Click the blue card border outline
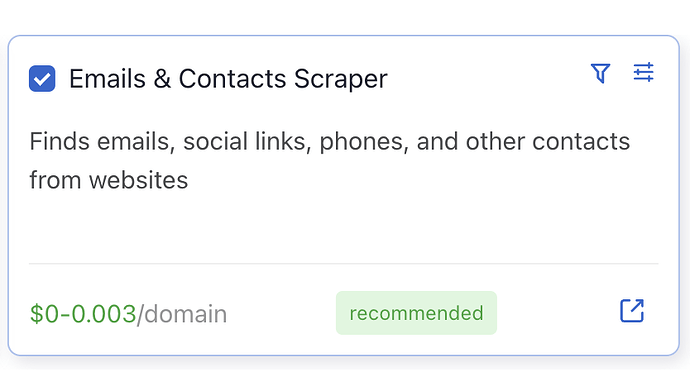The image size is (690, 372). point(343,36)
